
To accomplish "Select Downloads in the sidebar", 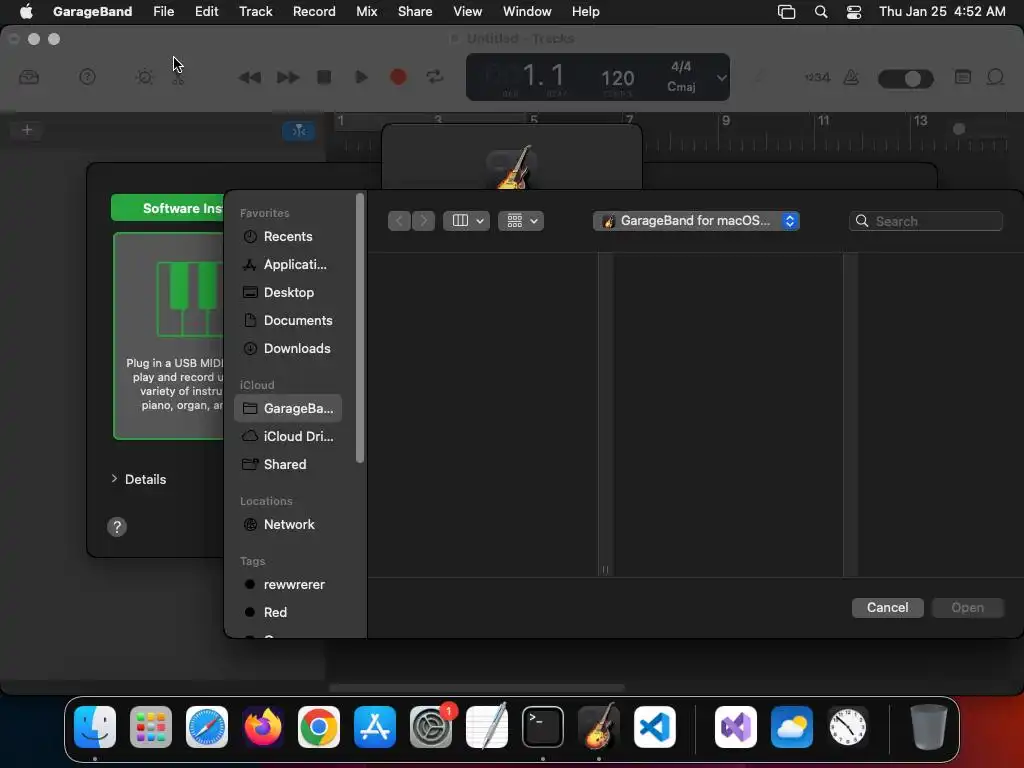I will coord(287,349).
